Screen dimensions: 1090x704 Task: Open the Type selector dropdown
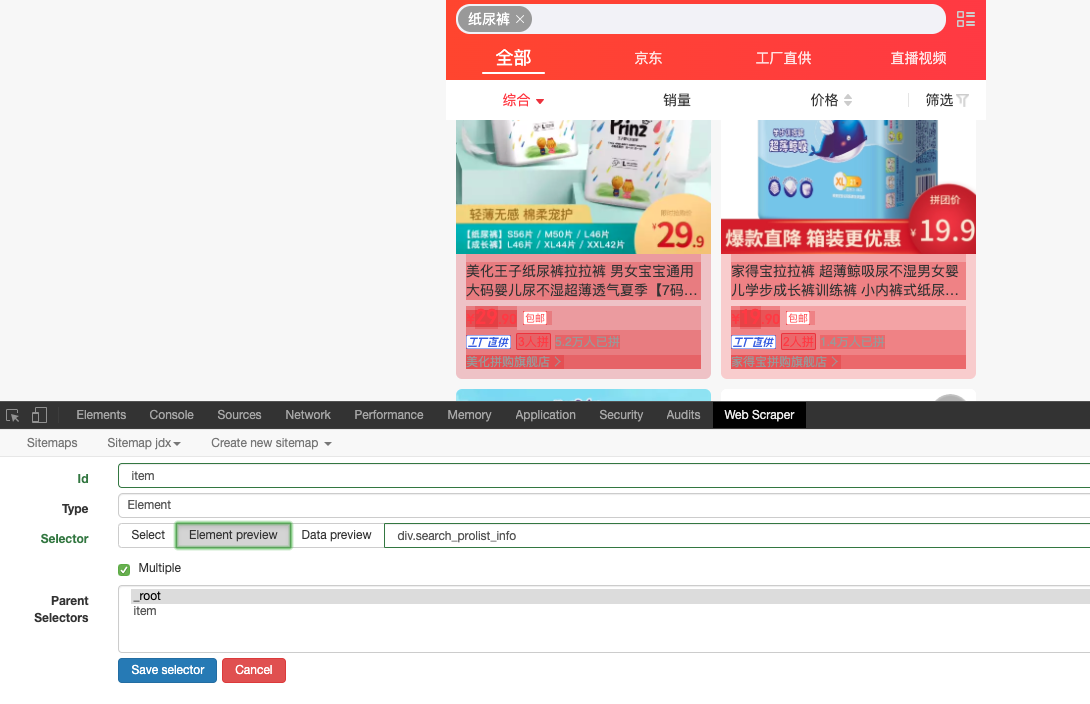tap(604, 505)
